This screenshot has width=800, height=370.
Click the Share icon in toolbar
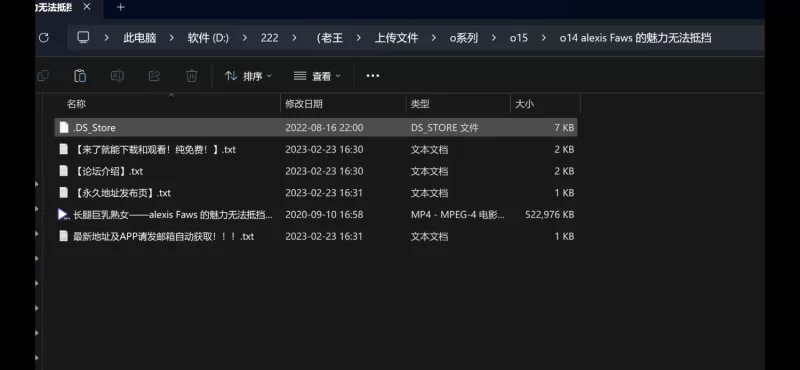coord(154,76)
